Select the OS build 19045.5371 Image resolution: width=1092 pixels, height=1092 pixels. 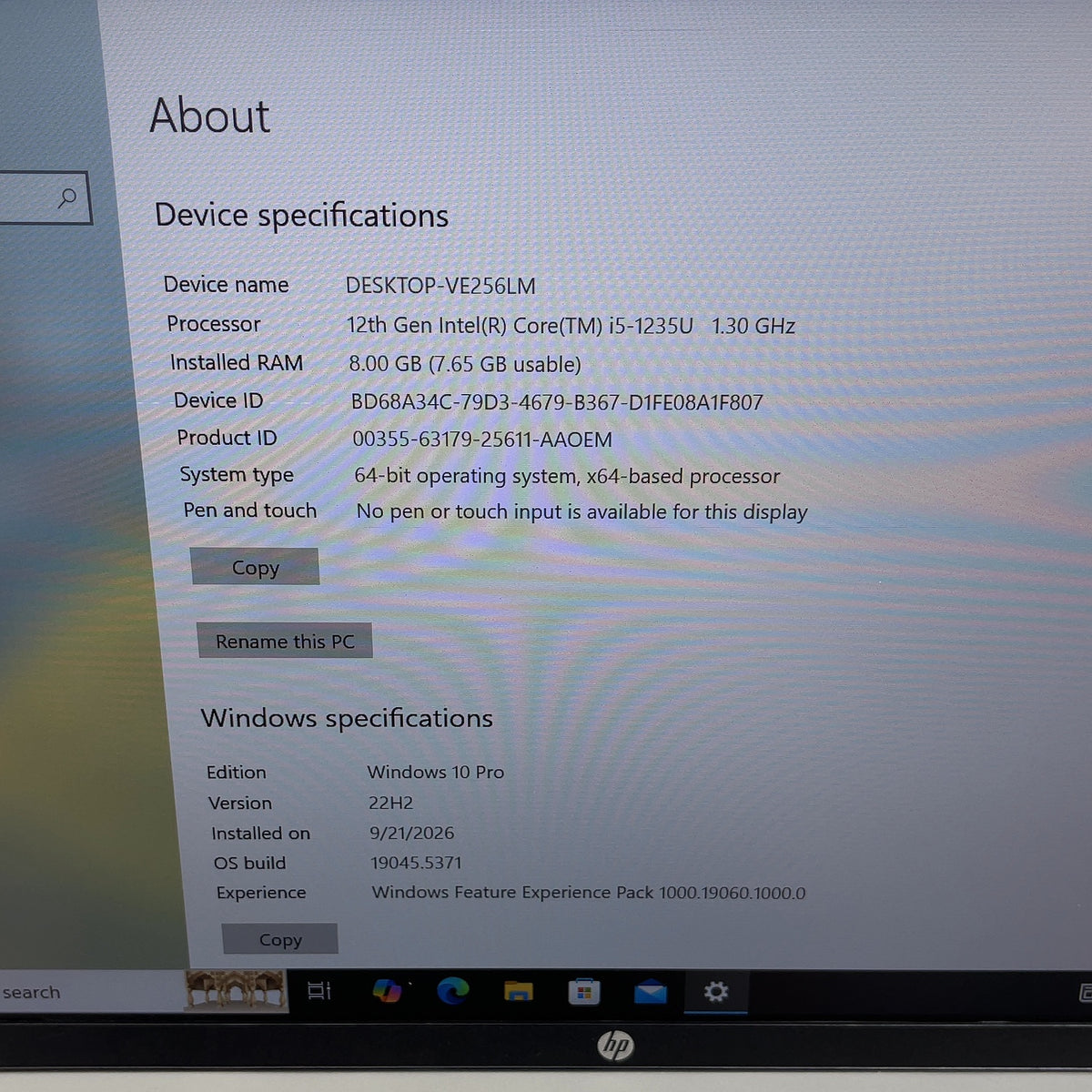tap(416, 863)
